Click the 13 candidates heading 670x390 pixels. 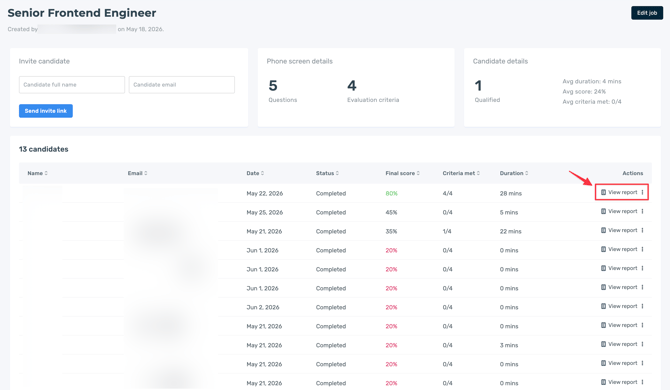44,149
